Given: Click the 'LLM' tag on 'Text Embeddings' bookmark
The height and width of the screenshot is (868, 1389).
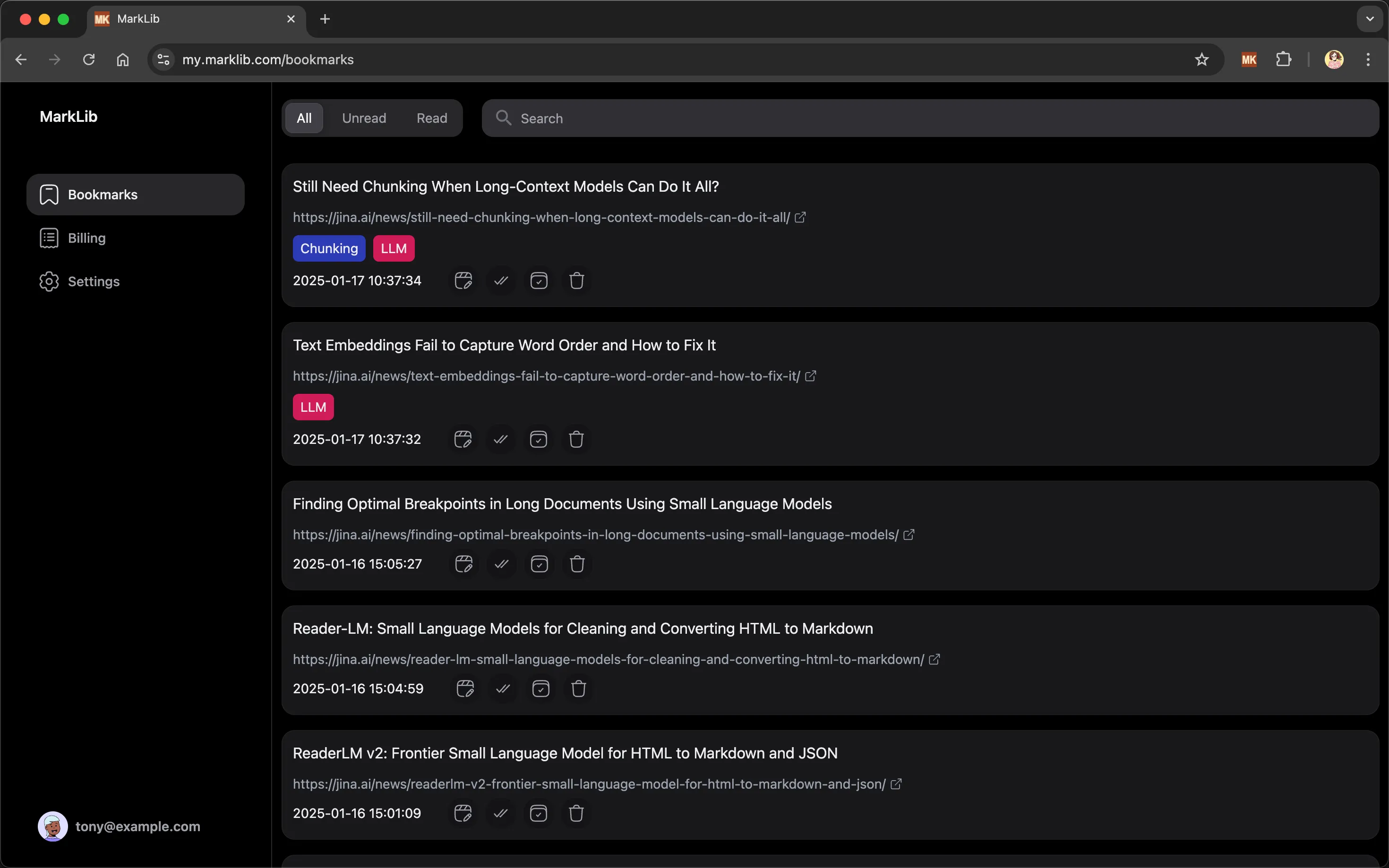Looking at the screenshot, I should (313, 406).
